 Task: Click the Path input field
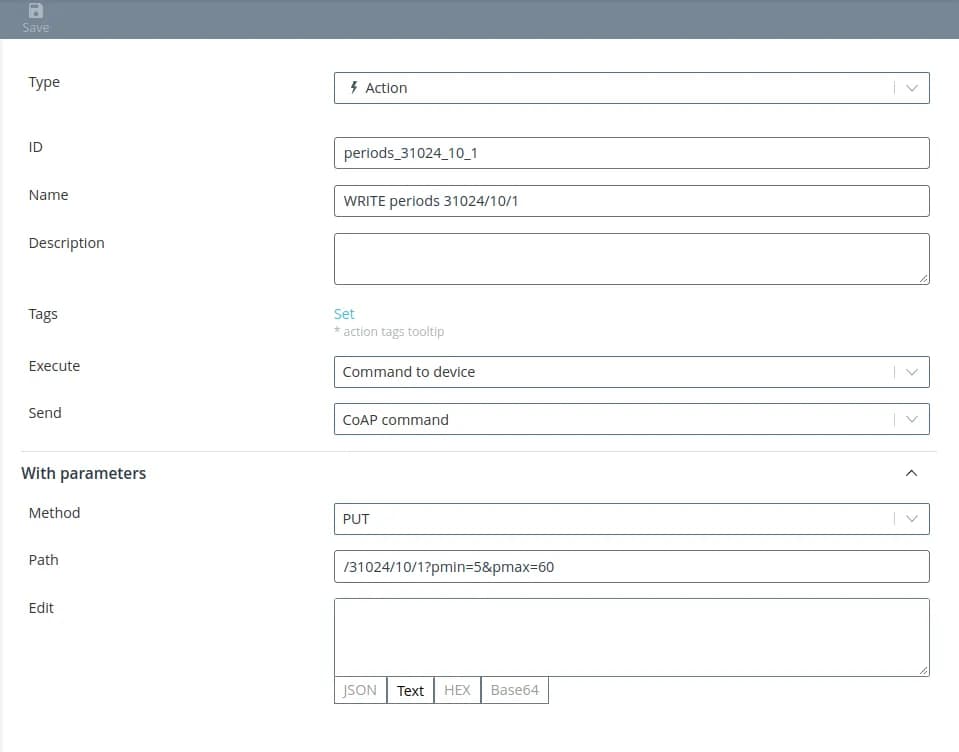point(631,567)
